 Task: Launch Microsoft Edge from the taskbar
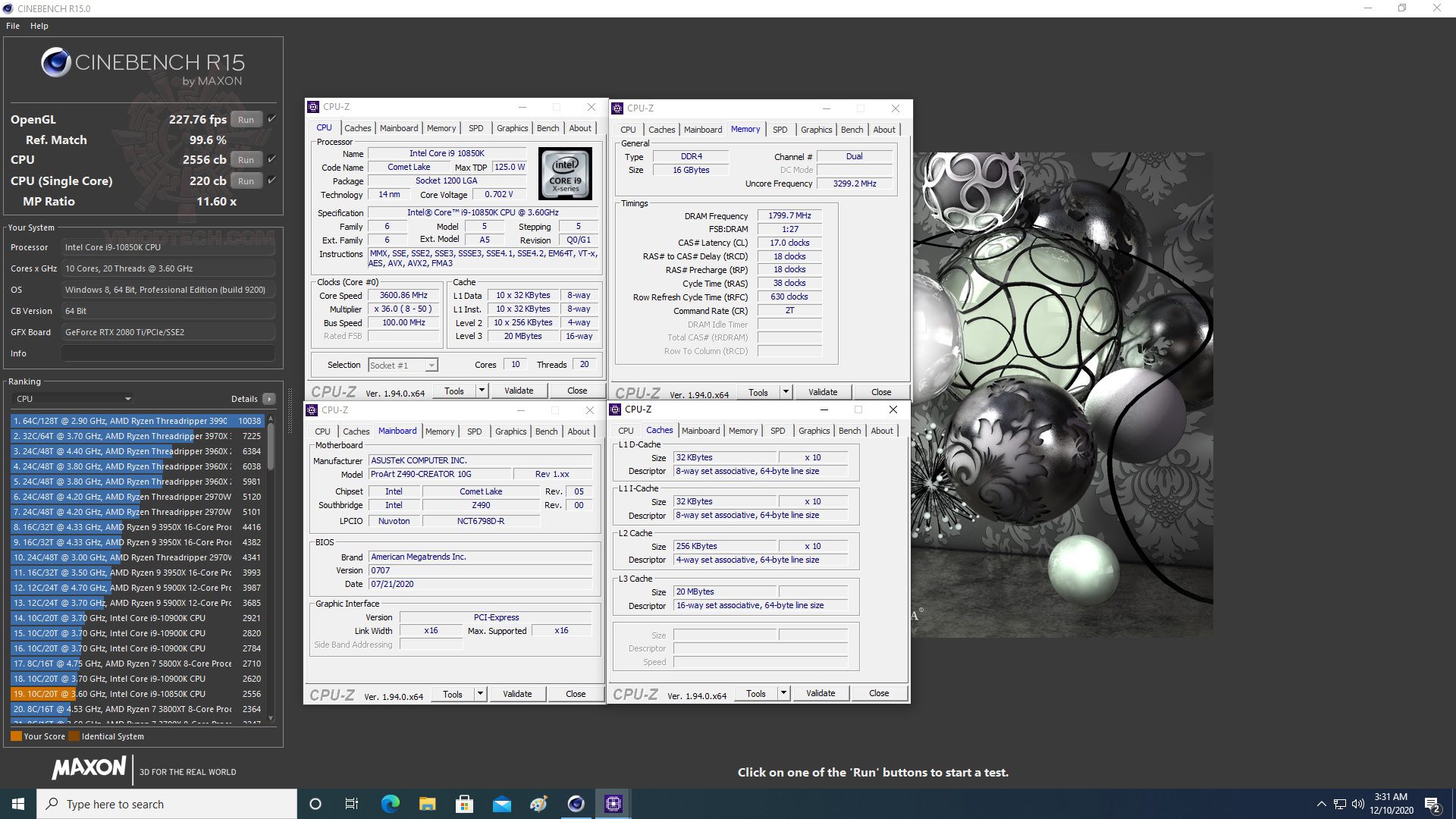click(x=390, y=804)
